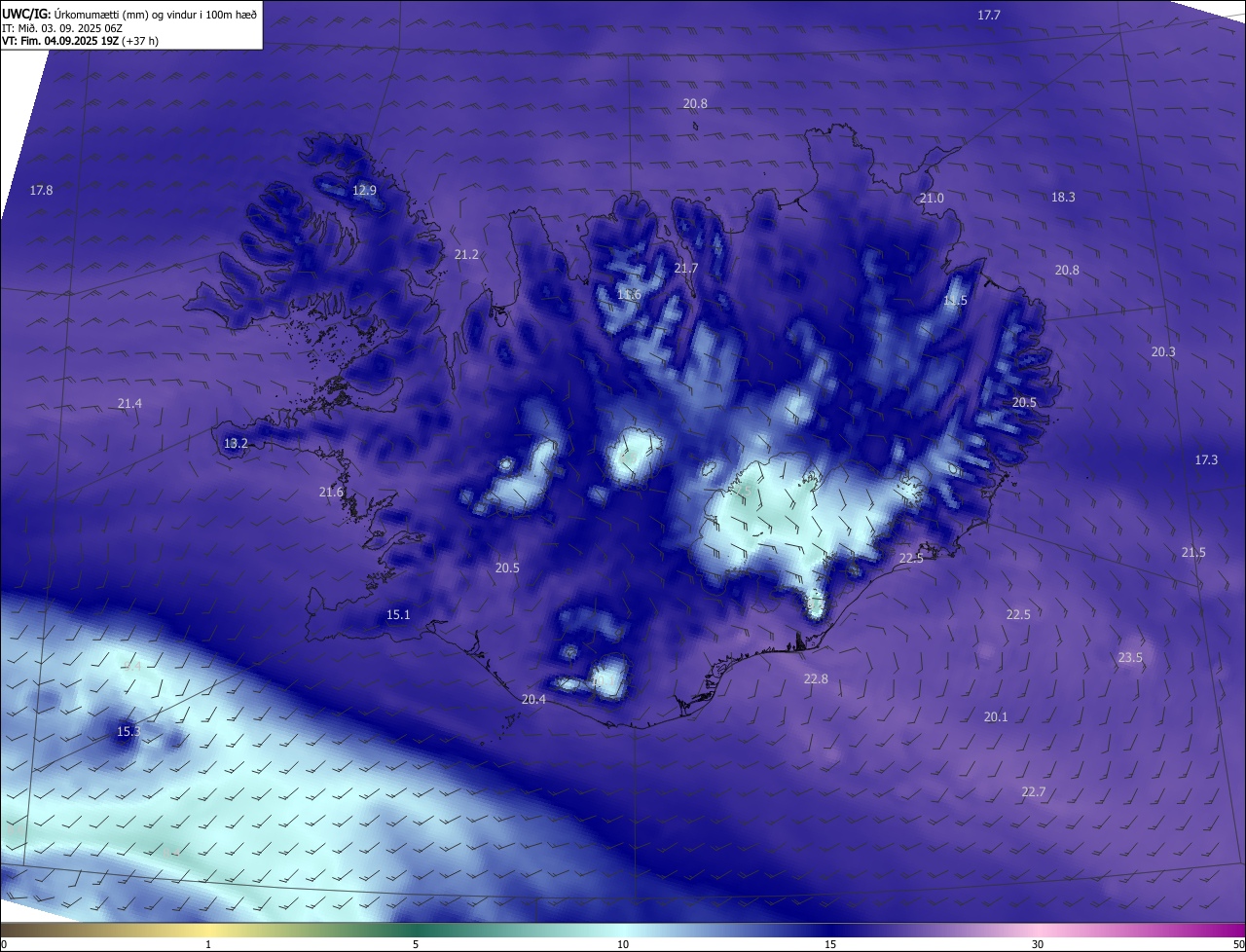
Task: Click the 20.1 value label
Action: [996, 716]
